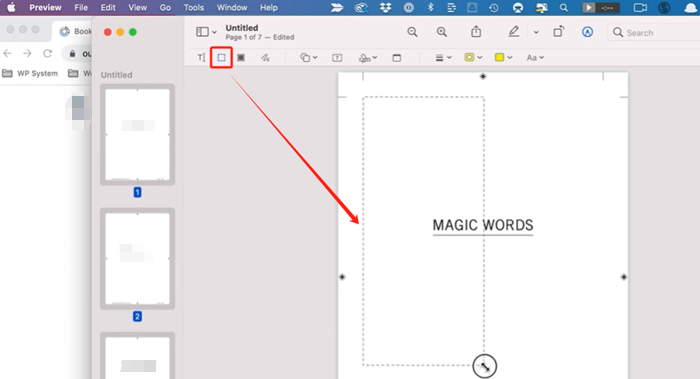This screenshot has height=379, width=700.
Task: Open the Apple menu
Action: 11,8
